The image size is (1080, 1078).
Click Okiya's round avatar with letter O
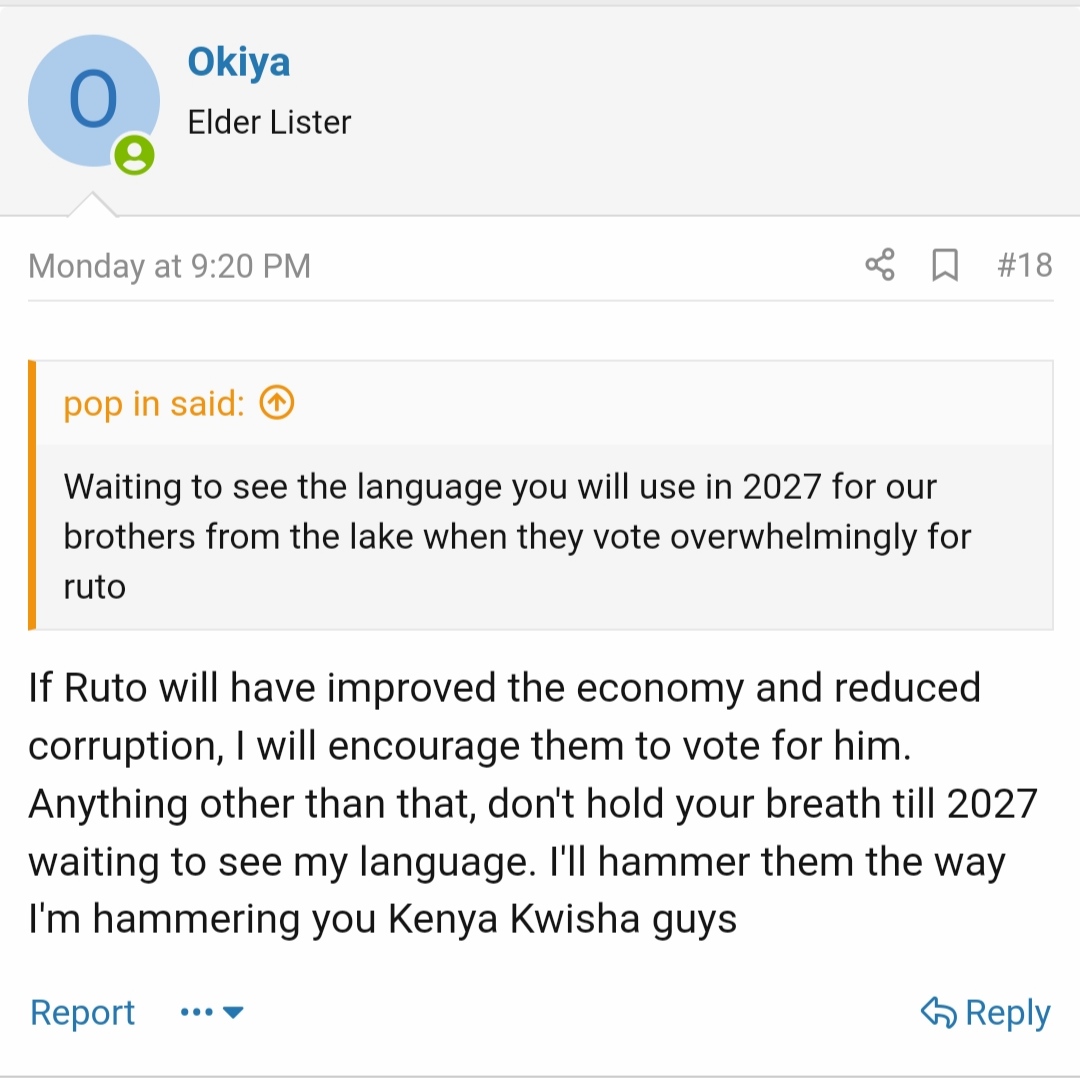click(x=93, y=101)
